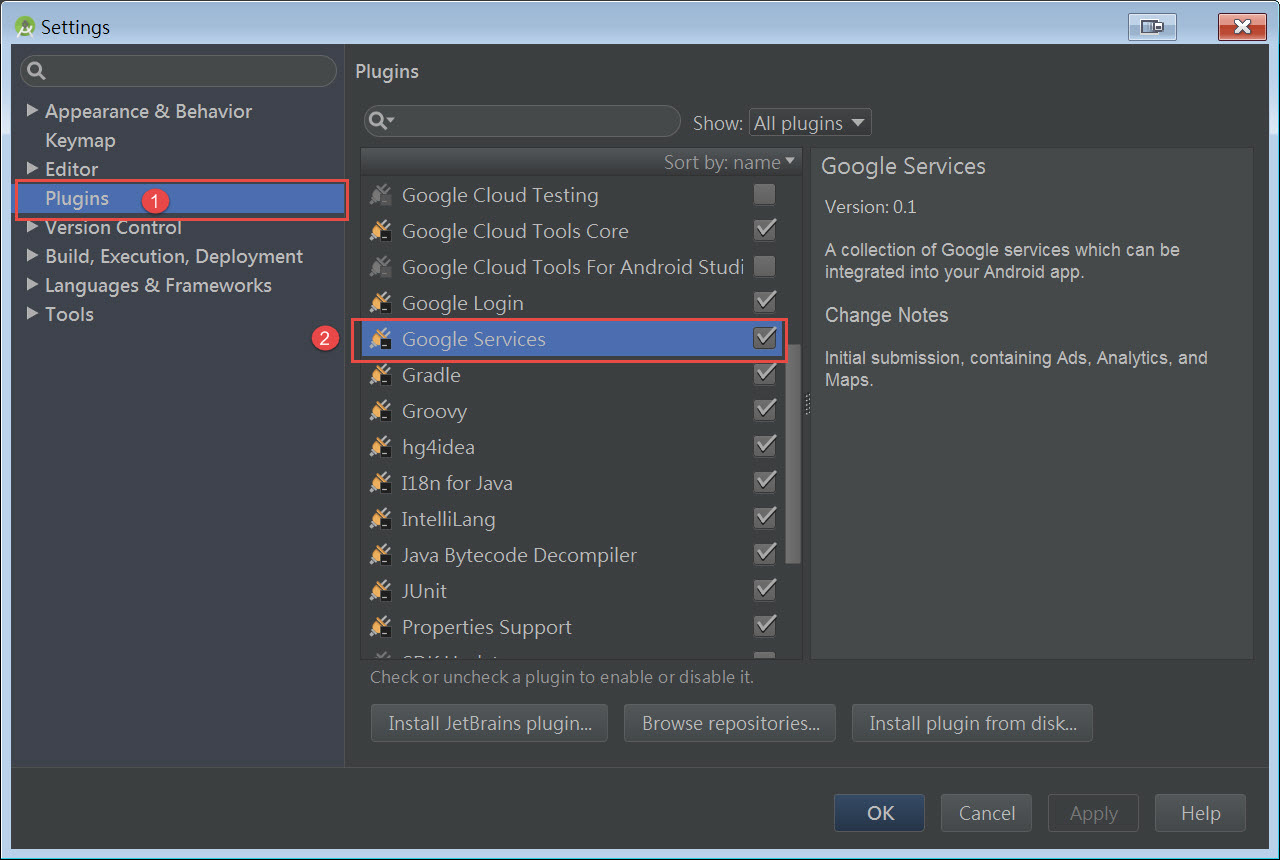Toggle the Google Services plugin checkbox
1280x860 pixels.
764,338
